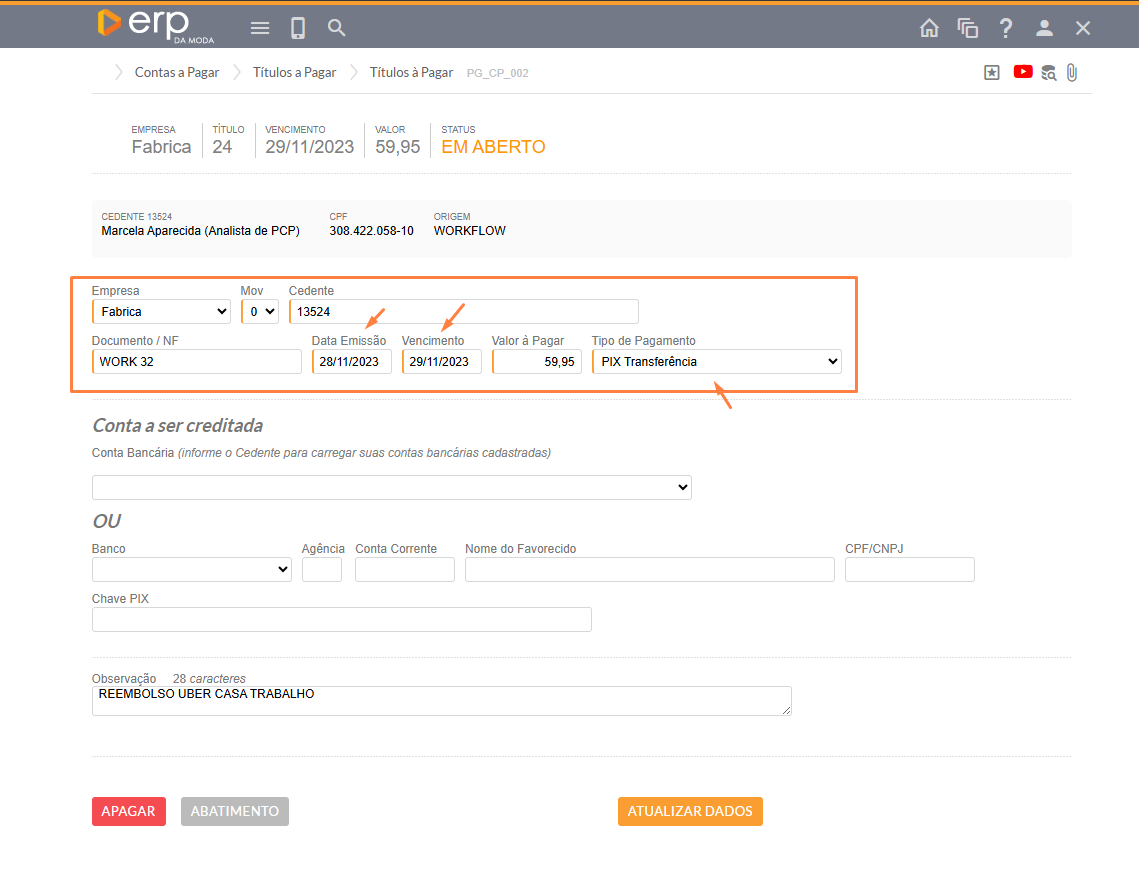Viewport: 1139px width, 891px height.
Task: Click the paperclip attachment icon
Action: coord(1072,72)
